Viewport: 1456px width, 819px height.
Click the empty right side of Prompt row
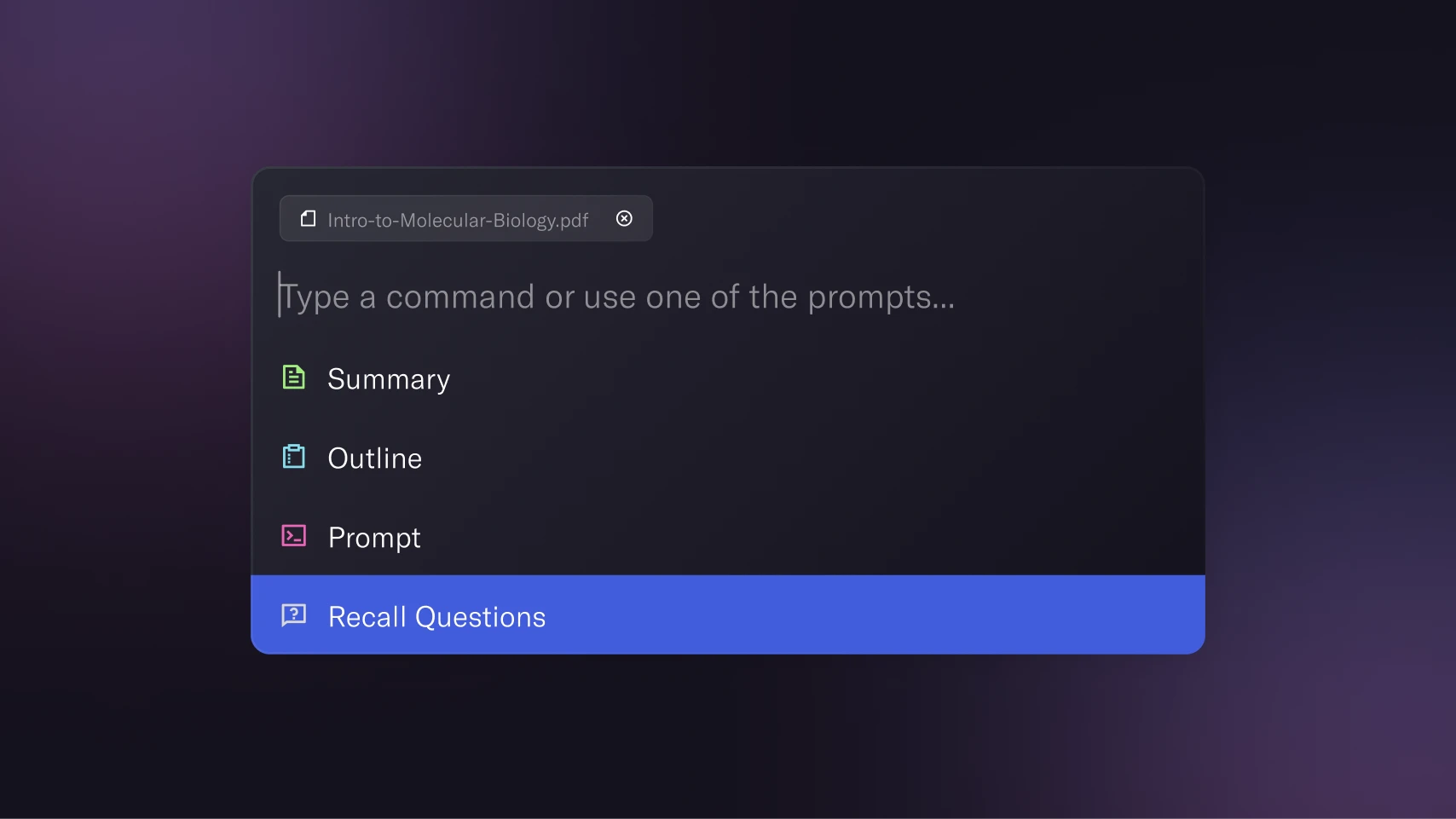coord(852,538)
